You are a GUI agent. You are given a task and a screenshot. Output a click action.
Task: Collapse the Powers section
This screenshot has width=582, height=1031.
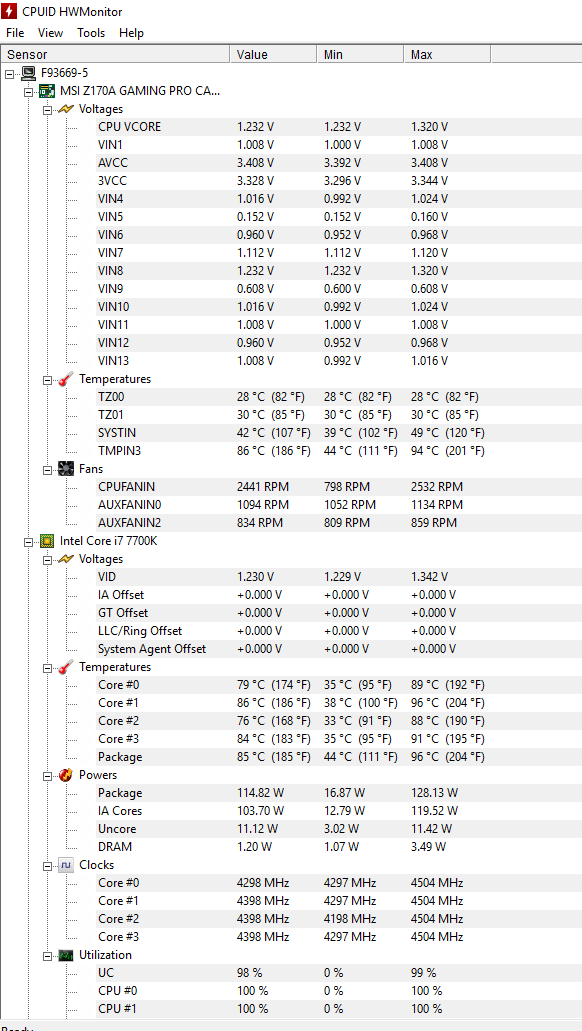tap(47, 775)
